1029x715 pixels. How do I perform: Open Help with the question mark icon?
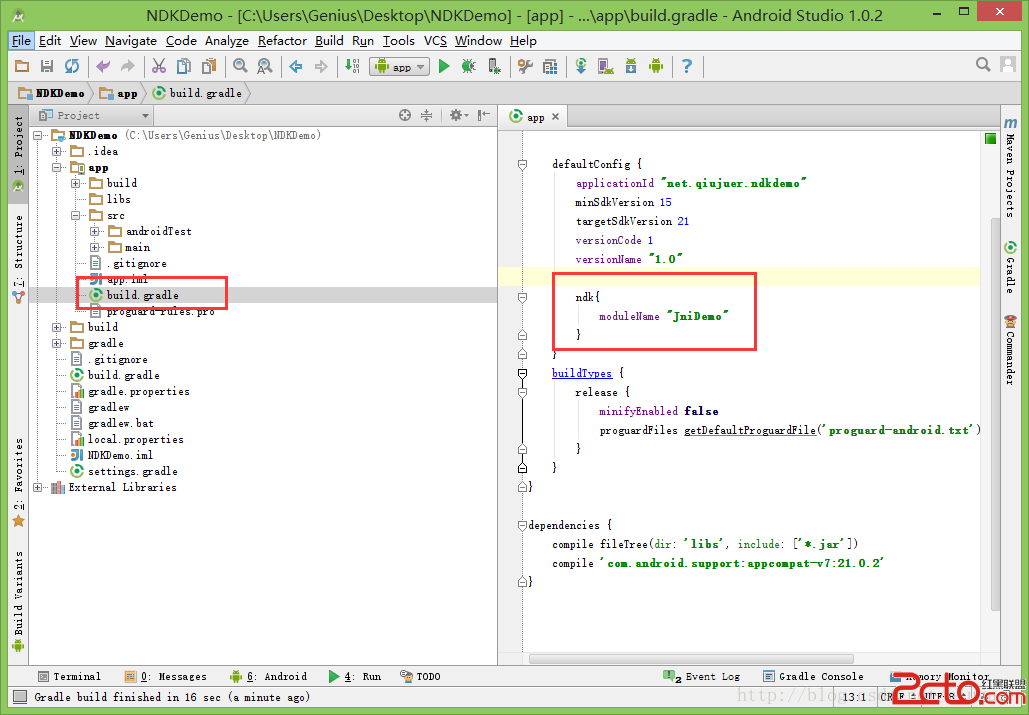[686, 66]
